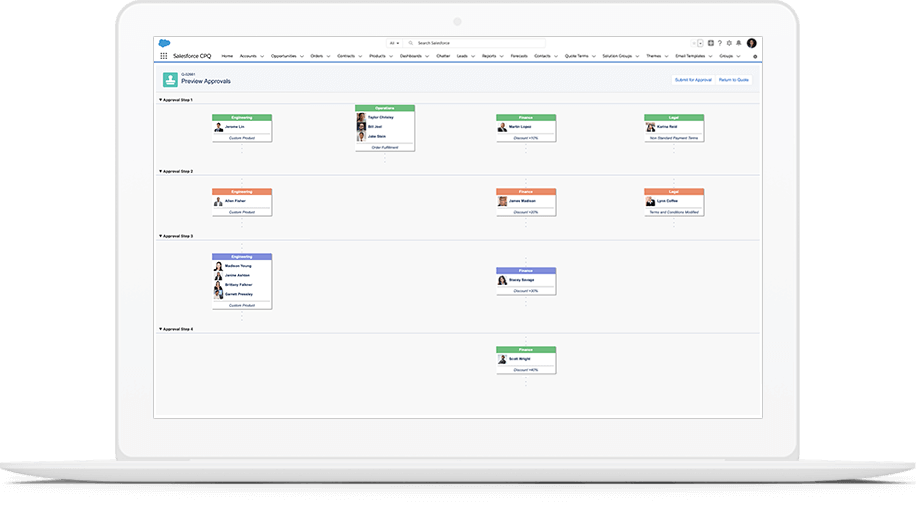916x522 pixels.
Task: Open the App Launcher grid icon
Action: coord(164,56)
